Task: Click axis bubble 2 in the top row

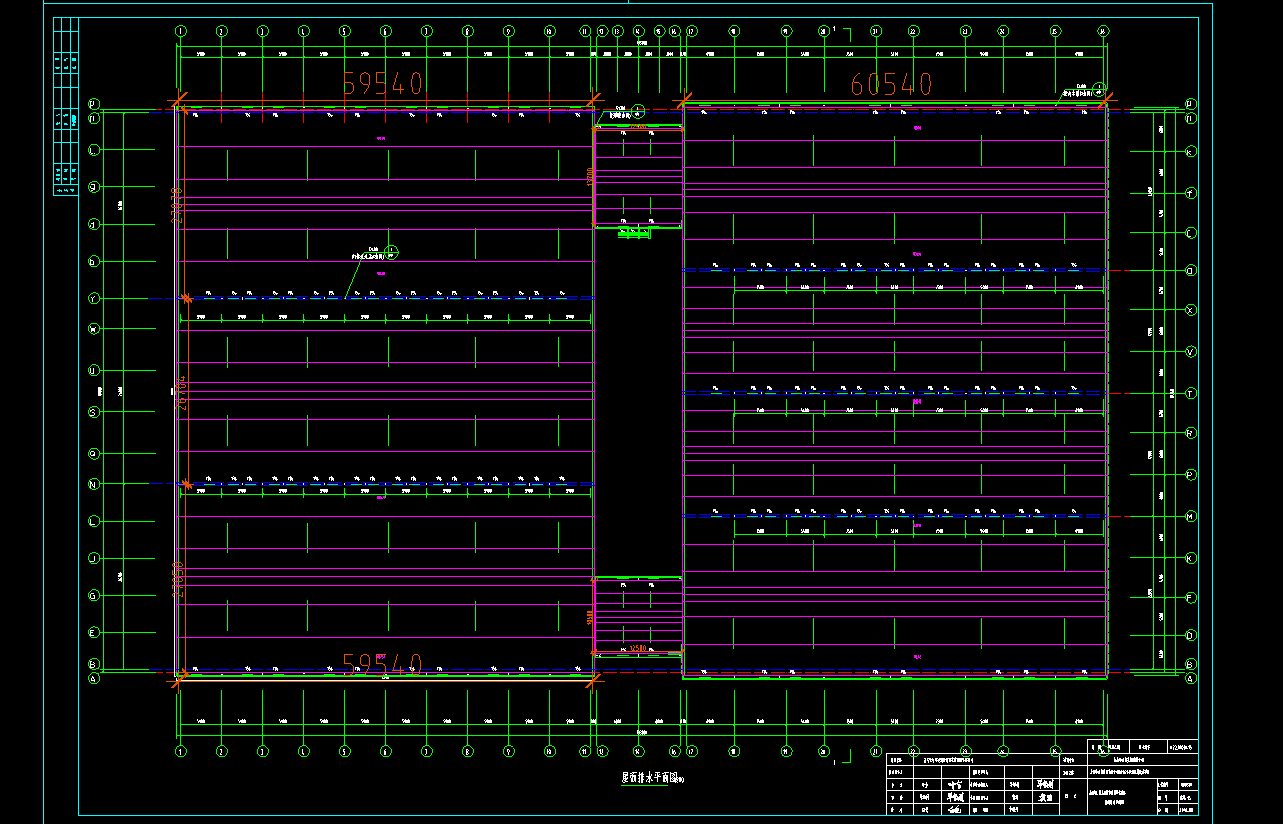Action: click(x=222, y=31)
